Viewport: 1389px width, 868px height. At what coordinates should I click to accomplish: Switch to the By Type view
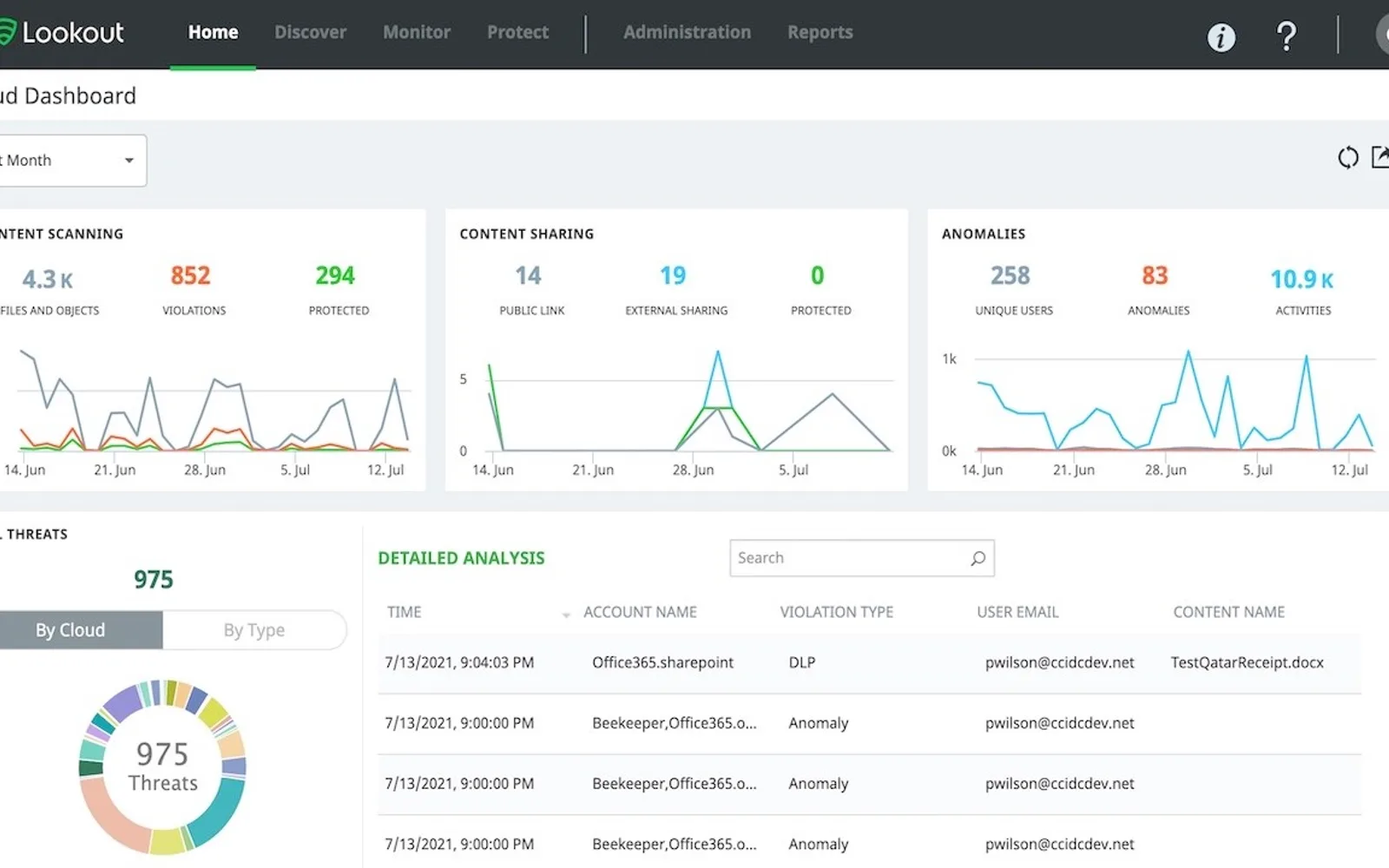click(x=254, y=630)
